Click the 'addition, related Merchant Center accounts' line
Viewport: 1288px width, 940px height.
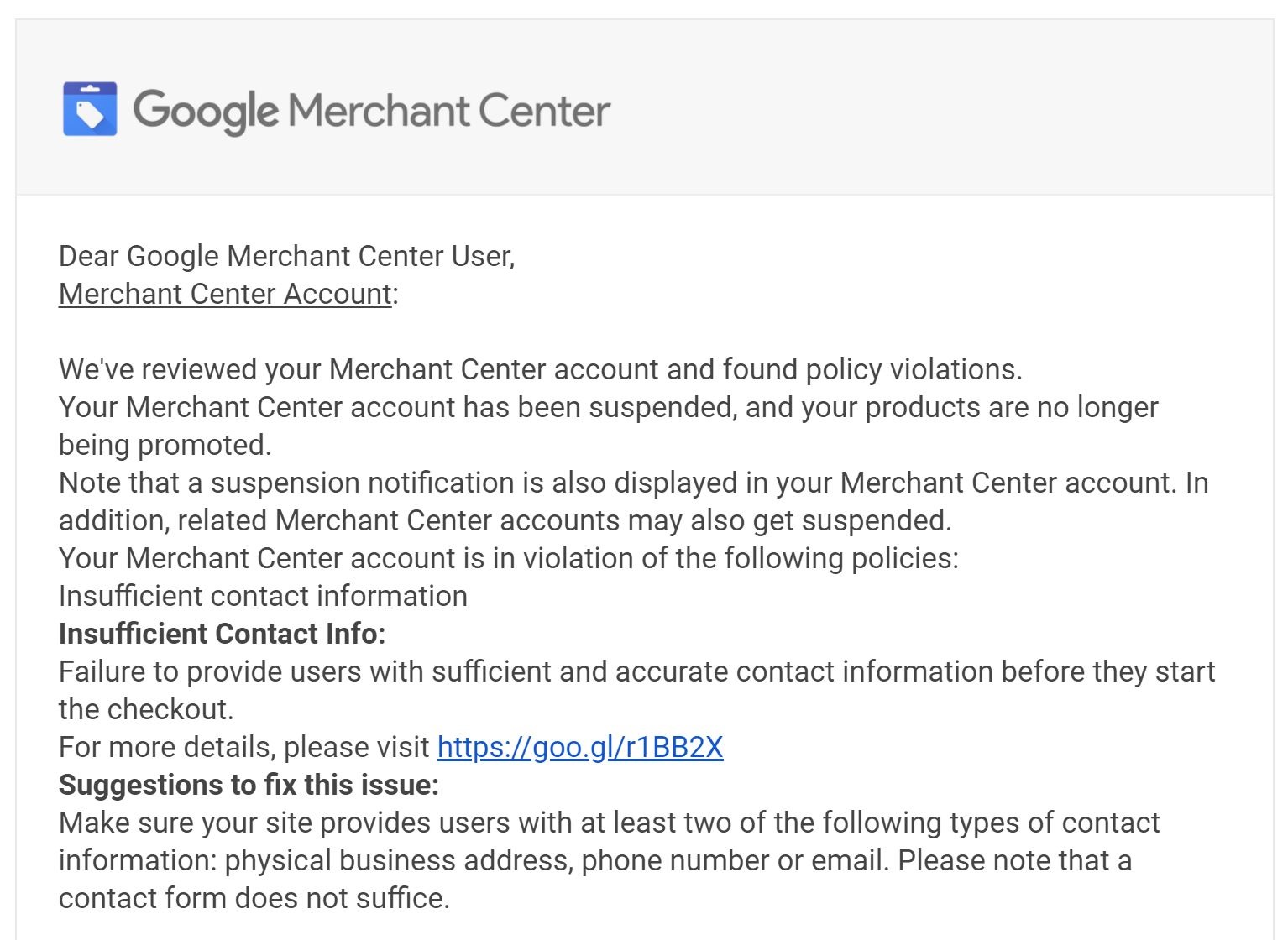point(505,520)
